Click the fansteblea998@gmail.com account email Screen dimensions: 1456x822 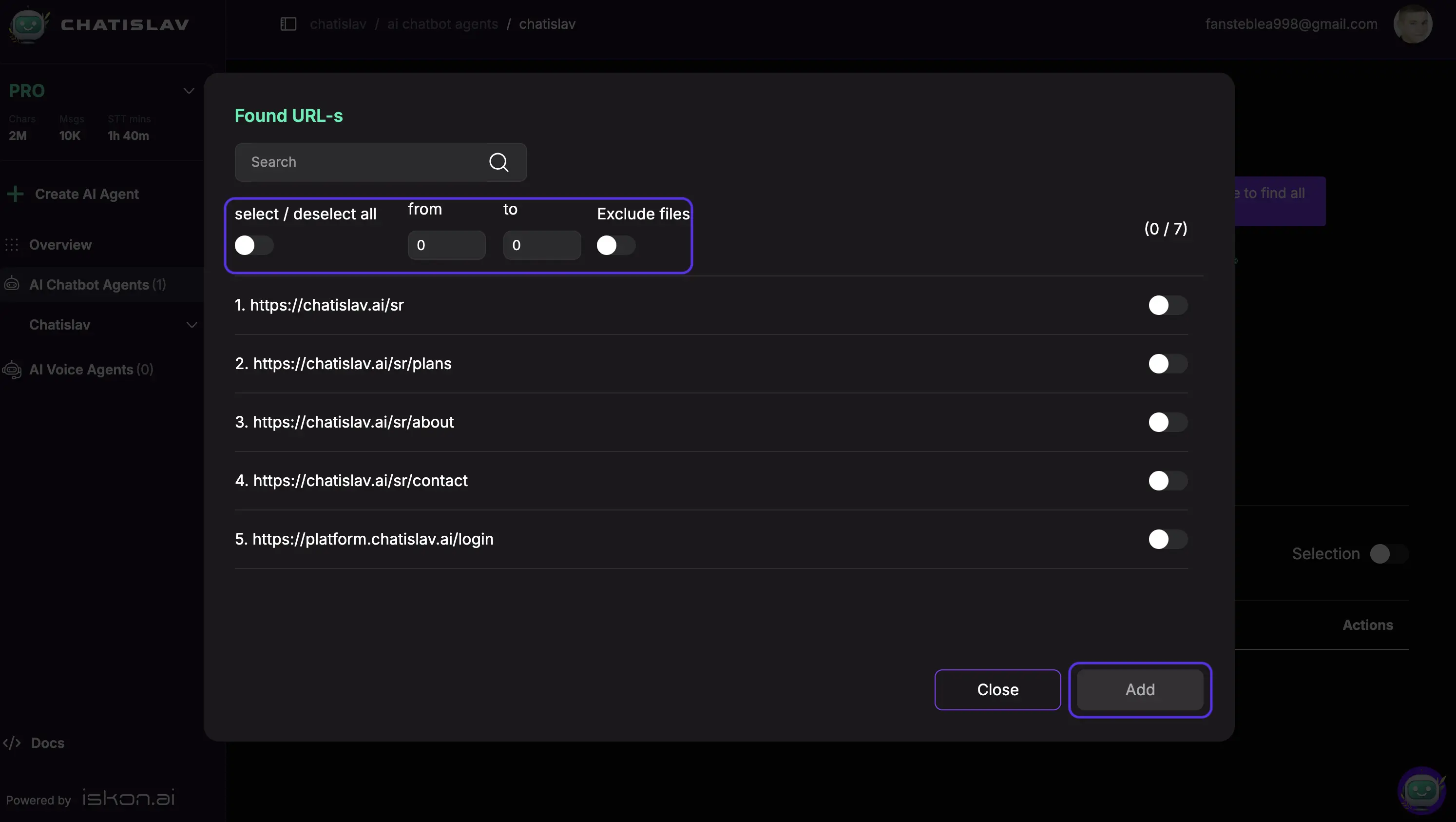(x=1291, y=24)
